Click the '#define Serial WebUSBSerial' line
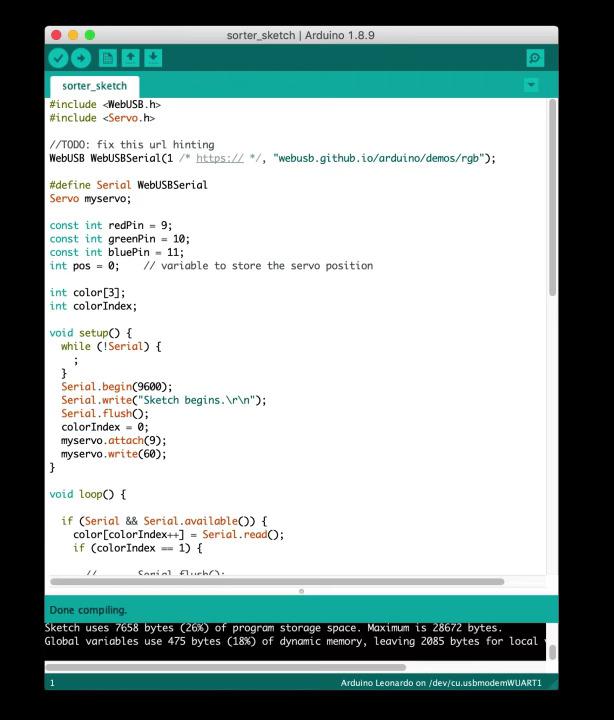614x720 pixels. pos(129,185)
